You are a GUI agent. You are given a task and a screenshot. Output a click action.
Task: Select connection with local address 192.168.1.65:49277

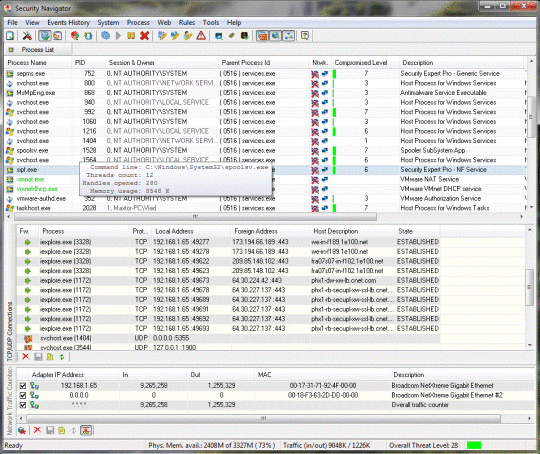(x=229, y=242)
